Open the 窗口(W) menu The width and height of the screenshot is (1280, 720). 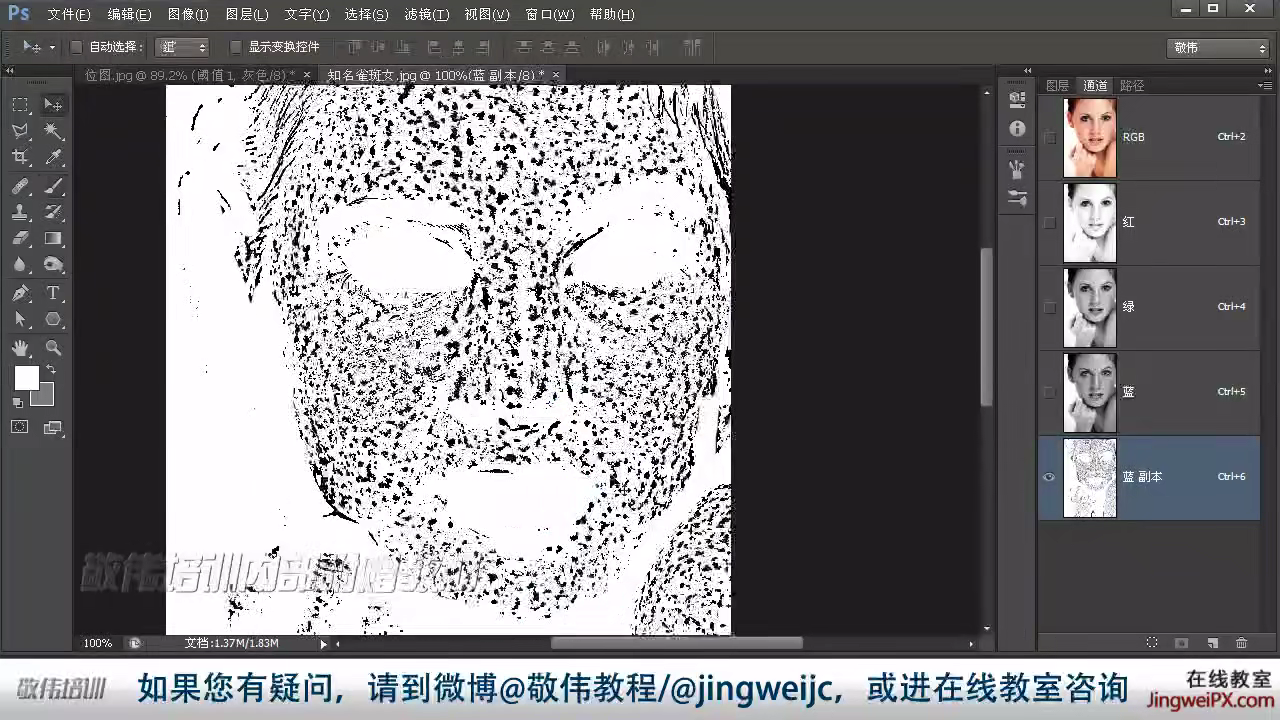[550, 15]
